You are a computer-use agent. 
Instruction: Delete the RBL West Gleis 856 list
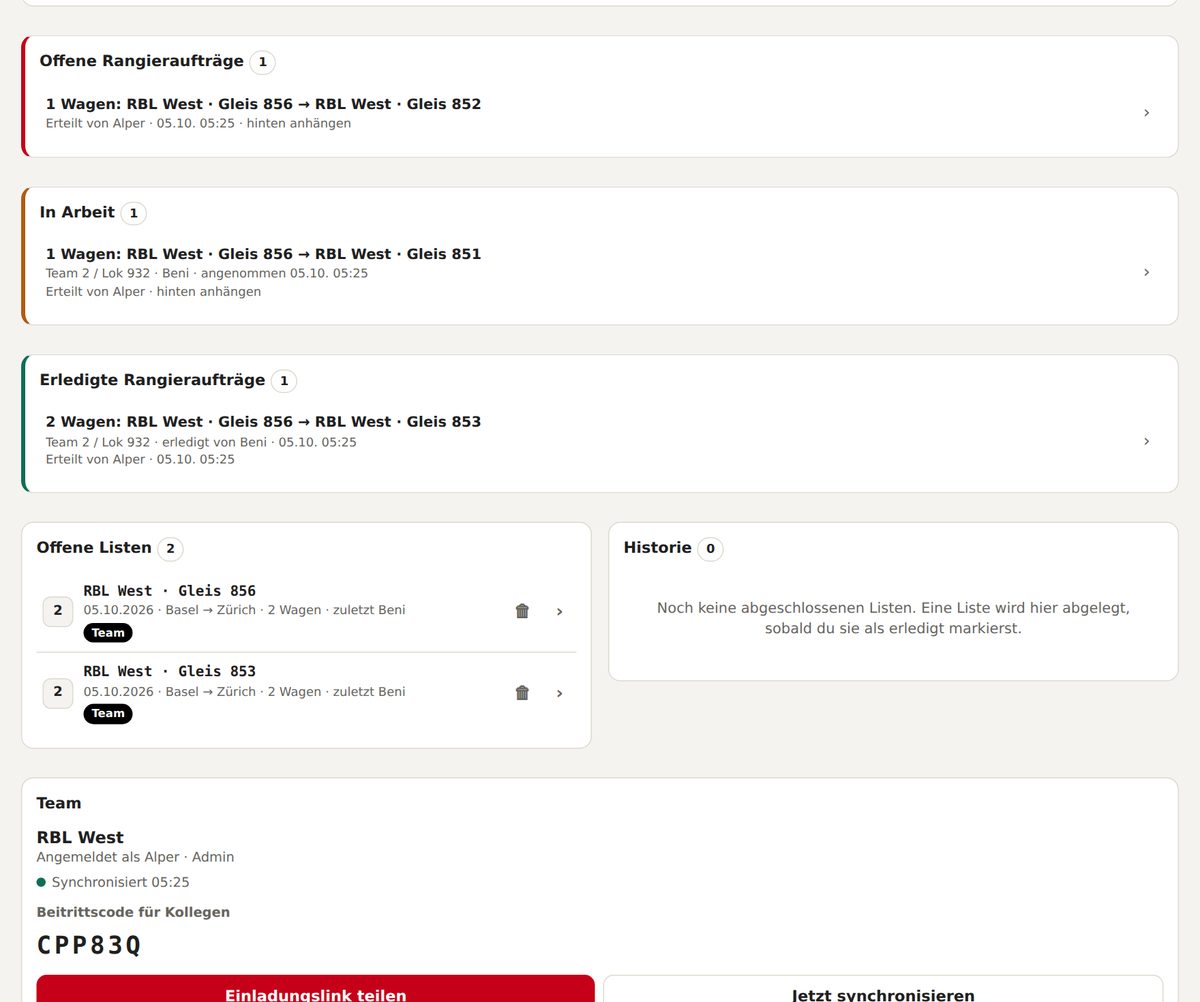pos(522,611)
